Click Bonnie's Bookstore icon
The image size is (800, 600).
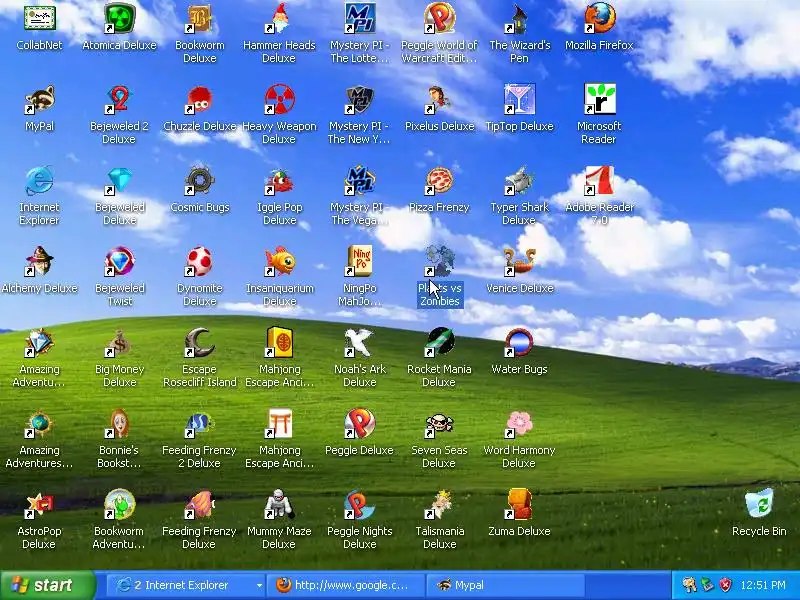pos(119,423)
